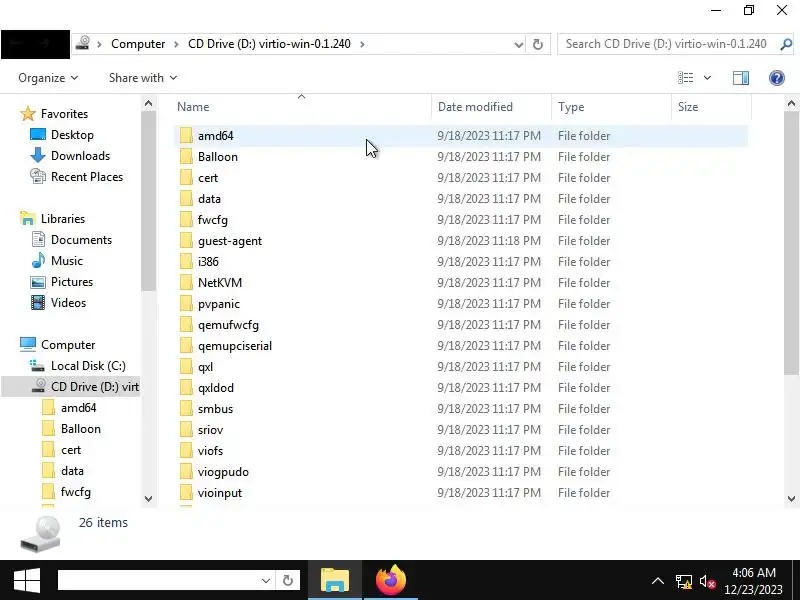The image size is (800, 600).
Task: Click the Local Disk (C:) drive icon
Action: (37, 365)
